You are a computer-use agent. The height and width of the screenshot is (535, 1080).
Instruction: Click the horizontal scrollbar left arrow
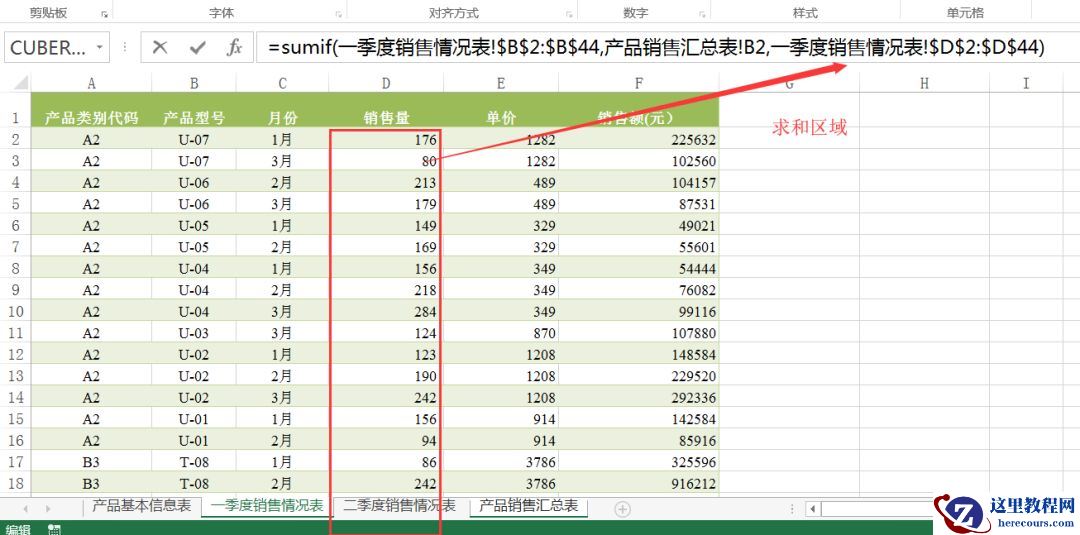coord(813,509)
